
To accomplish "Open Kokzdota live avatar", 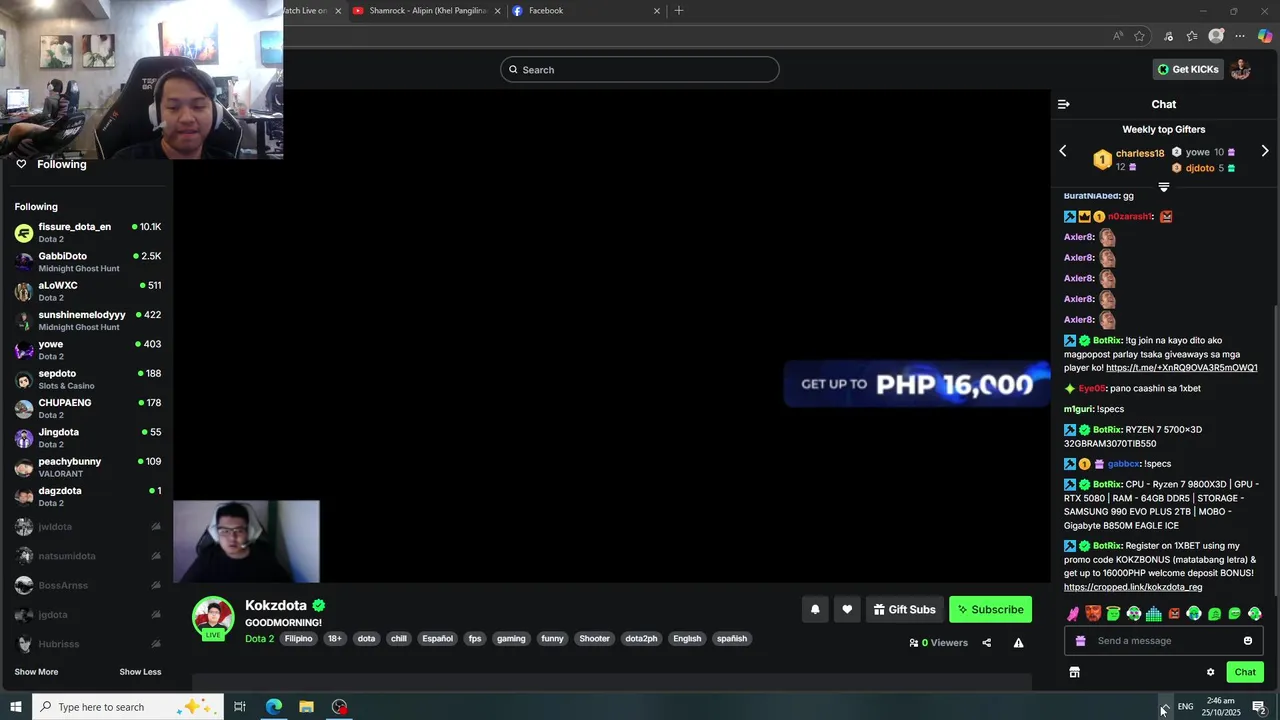I will pyautogui.click(x=213, y=617).
